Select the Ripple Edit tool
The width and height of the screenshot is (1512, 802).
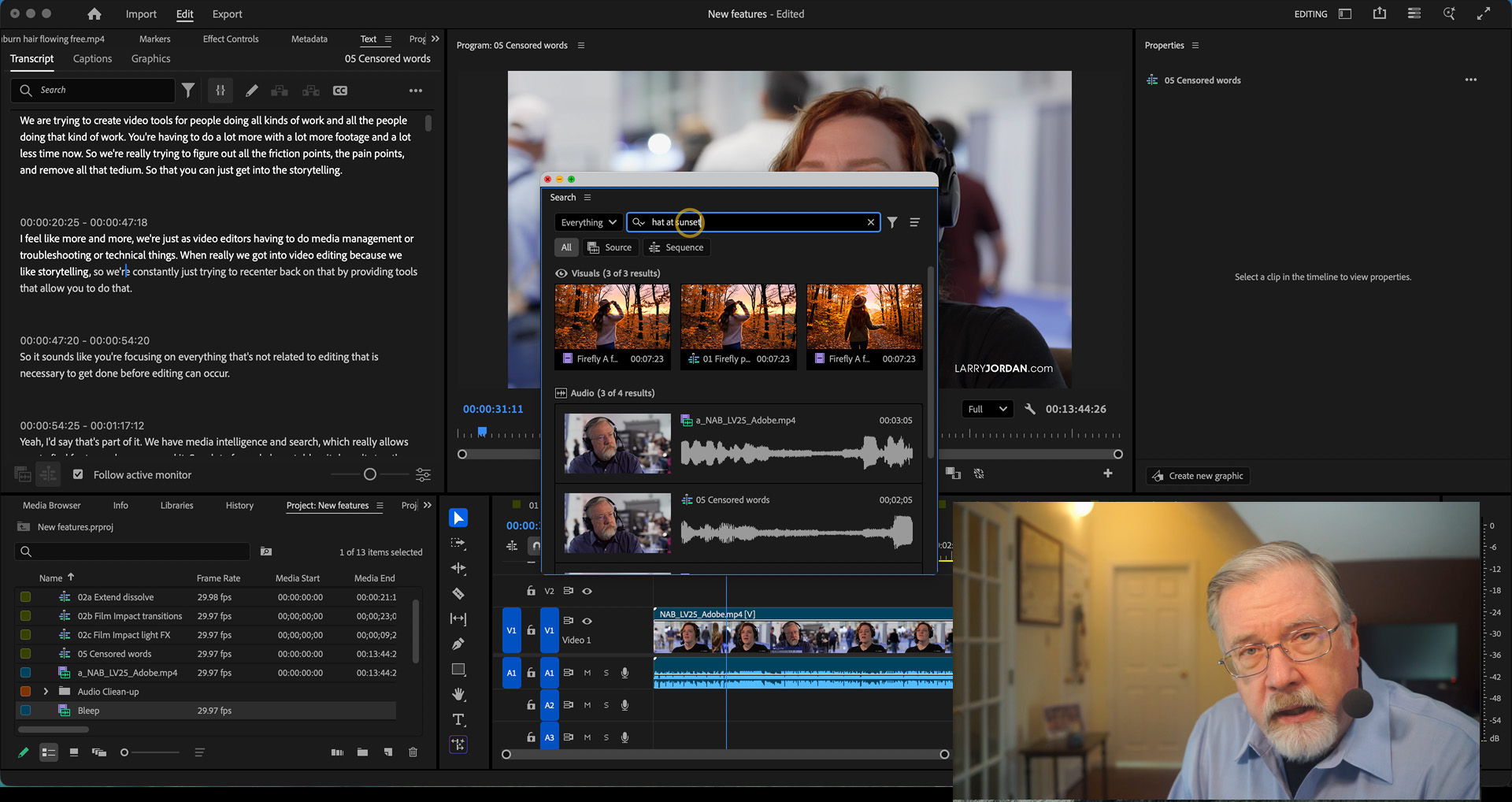coord(458,568)
